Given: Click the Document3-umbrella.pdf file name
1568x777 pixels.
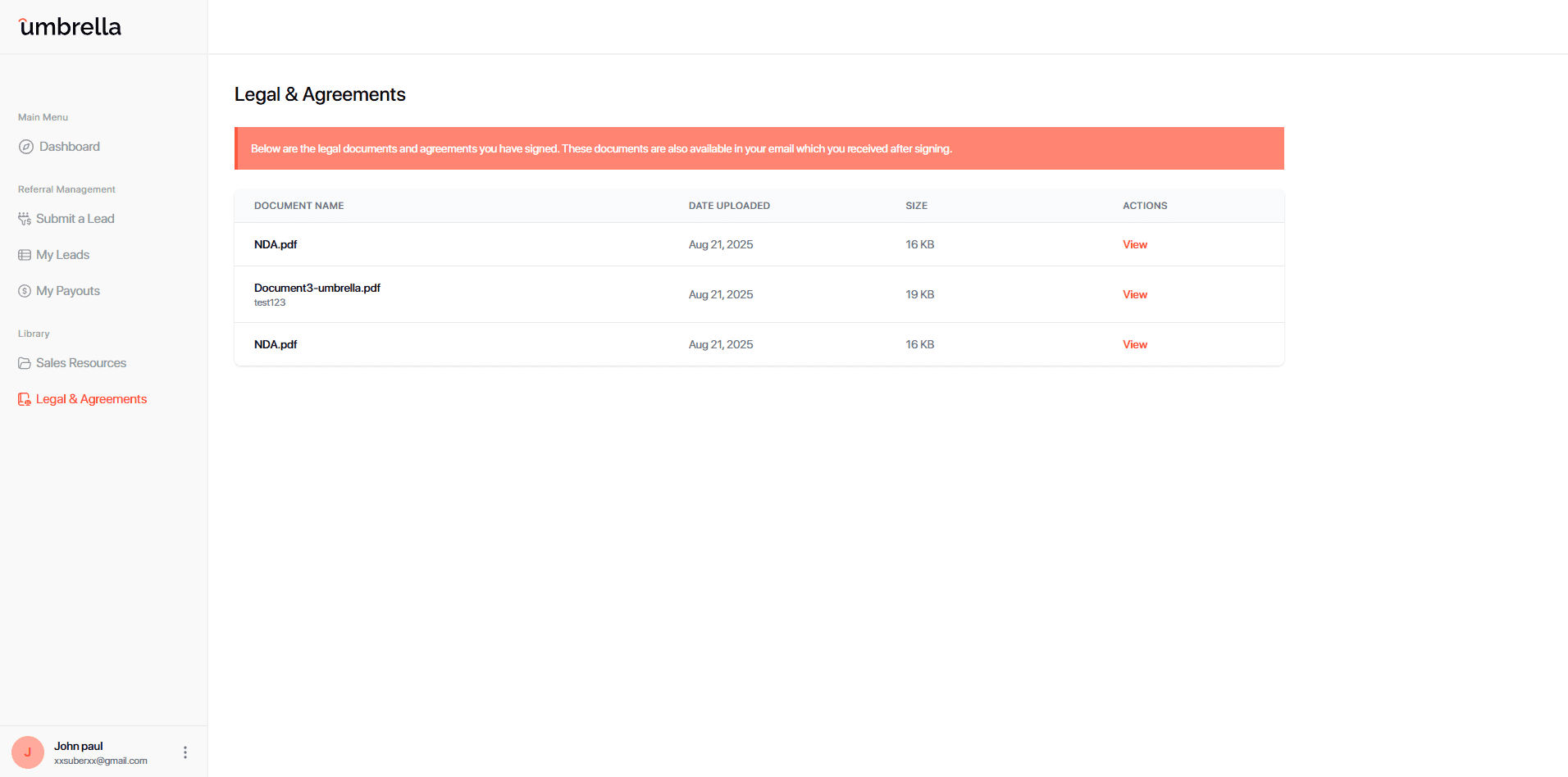Looking at the screenshot, I should 317,288.
